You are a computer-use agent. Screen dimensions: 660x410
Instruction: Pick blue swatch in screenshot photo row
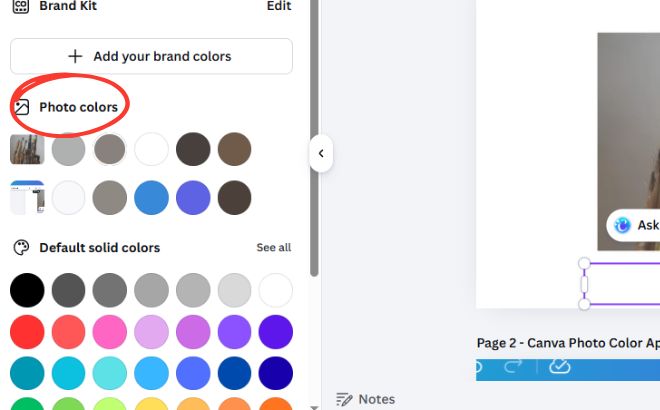[151, 197]
